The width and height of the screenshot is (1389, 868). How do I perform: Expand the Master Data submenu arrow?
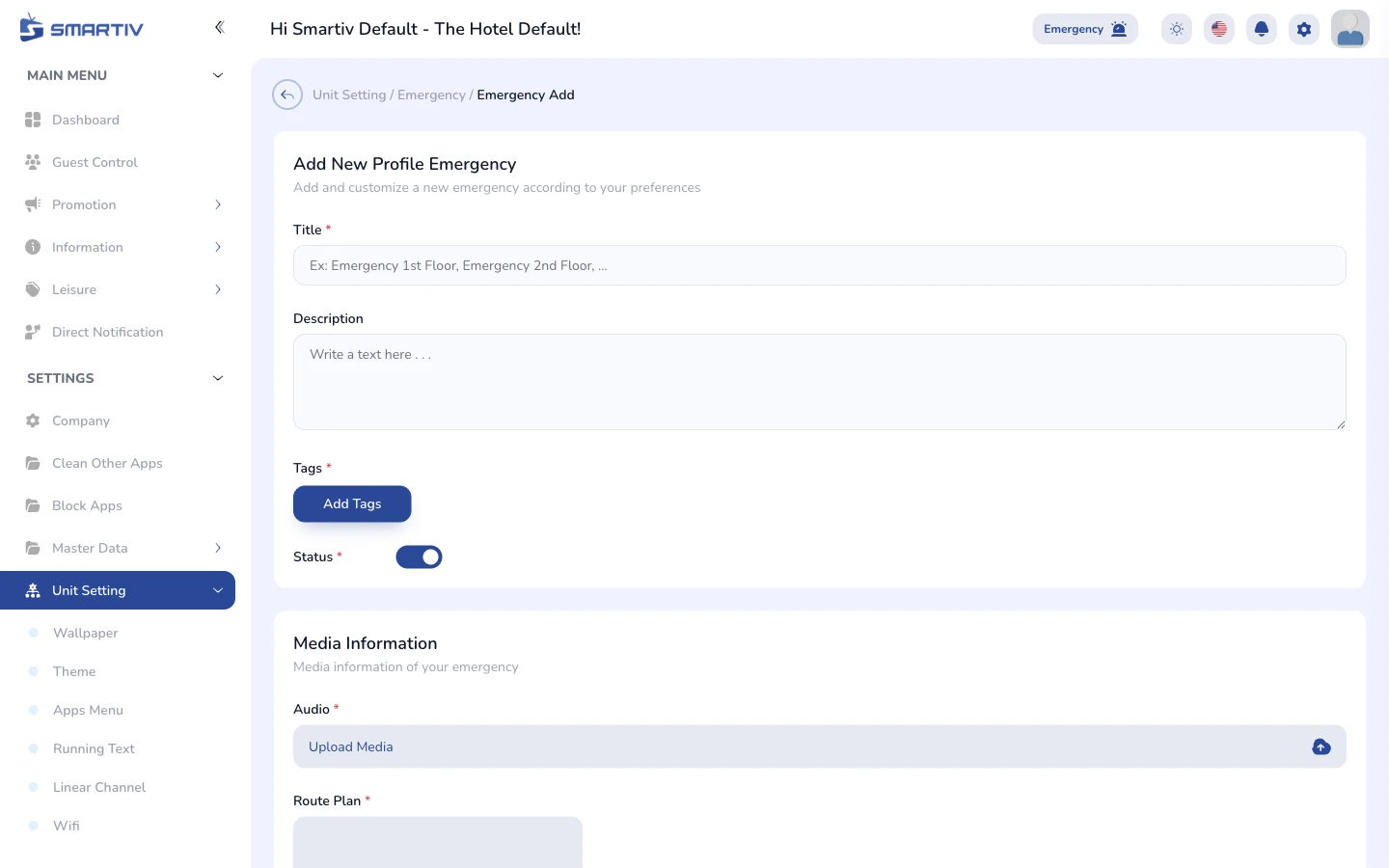click(218, 548)
